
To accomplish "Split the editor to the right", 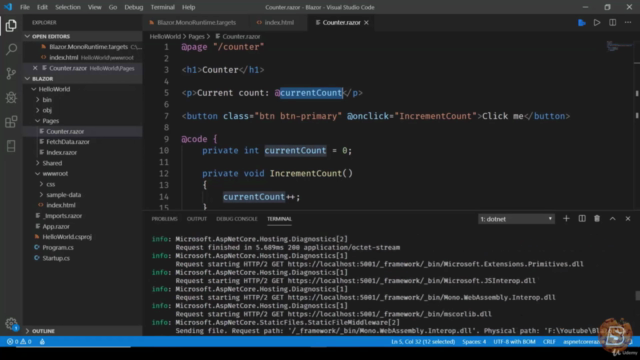I will point(613,22).
